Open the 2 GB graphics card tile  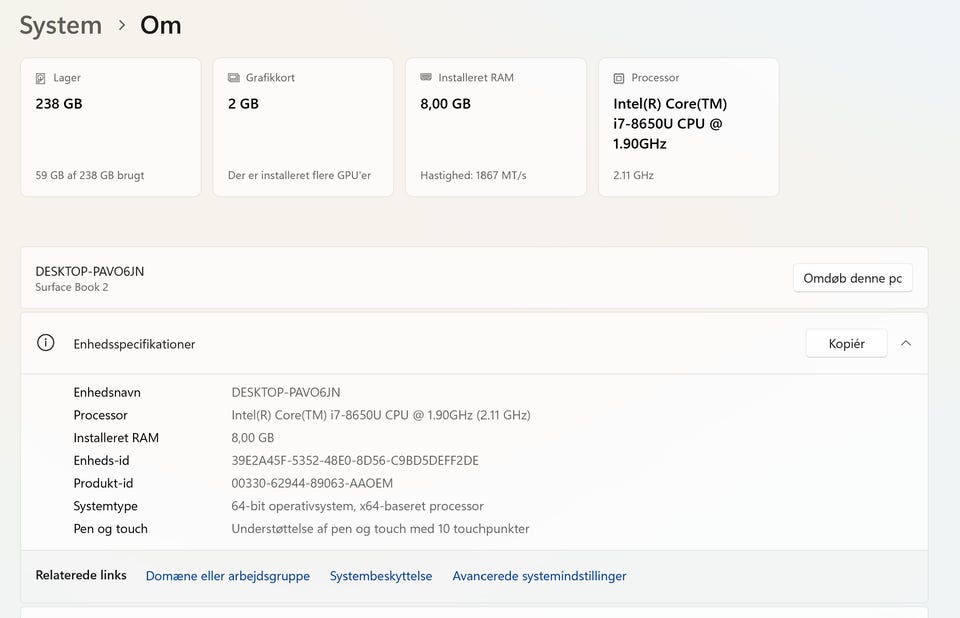302,127
